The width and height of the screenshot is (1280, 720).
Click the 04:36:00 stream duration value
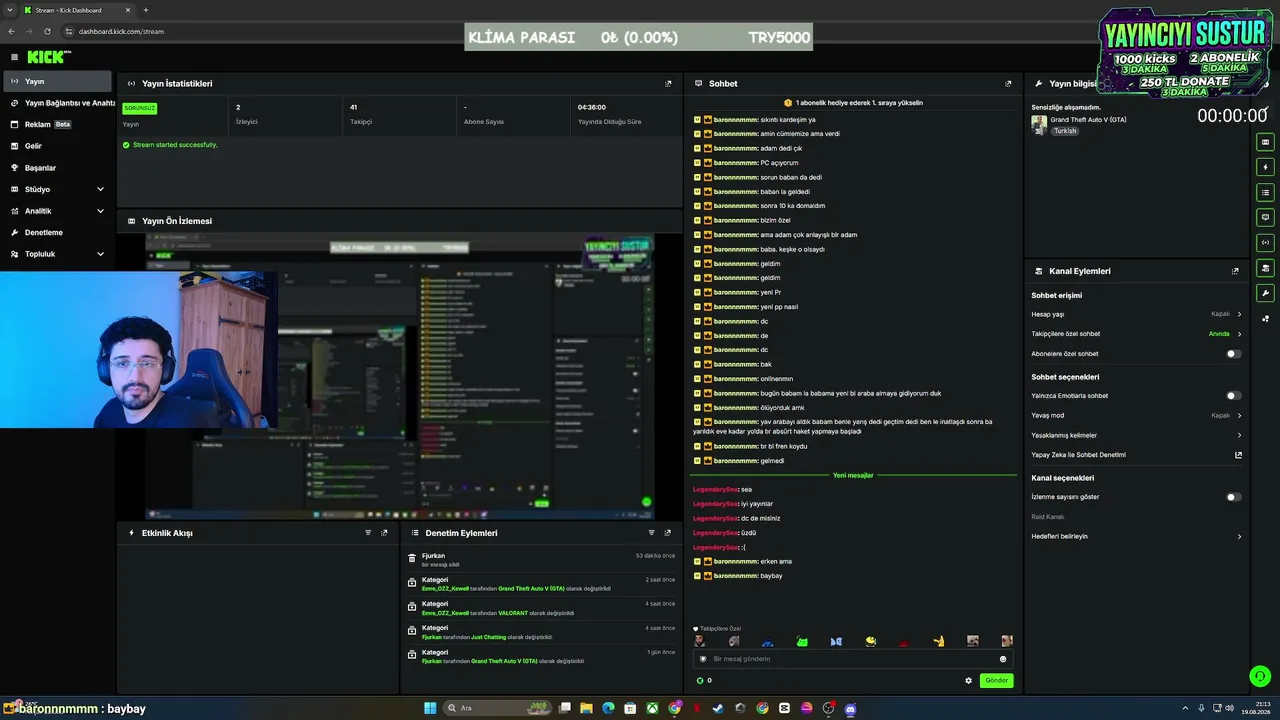(x=592, y=107)
